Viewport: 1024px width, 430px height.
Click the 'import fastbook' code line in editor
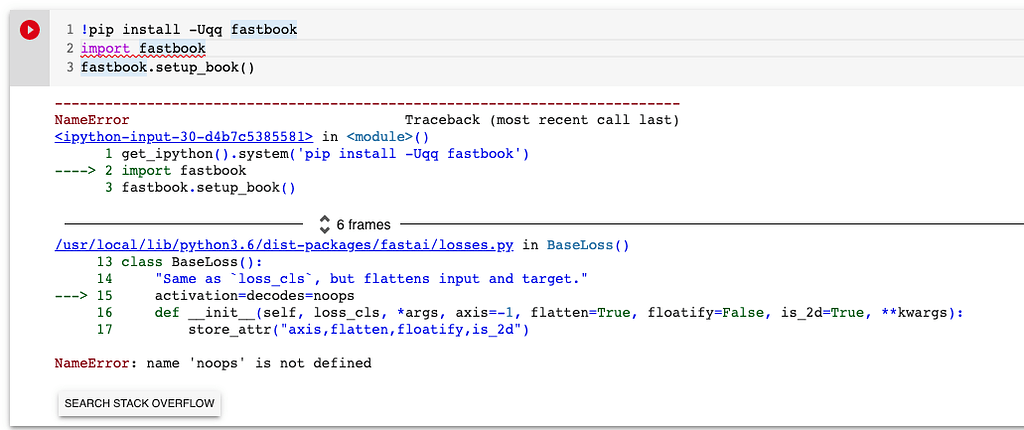143,48
